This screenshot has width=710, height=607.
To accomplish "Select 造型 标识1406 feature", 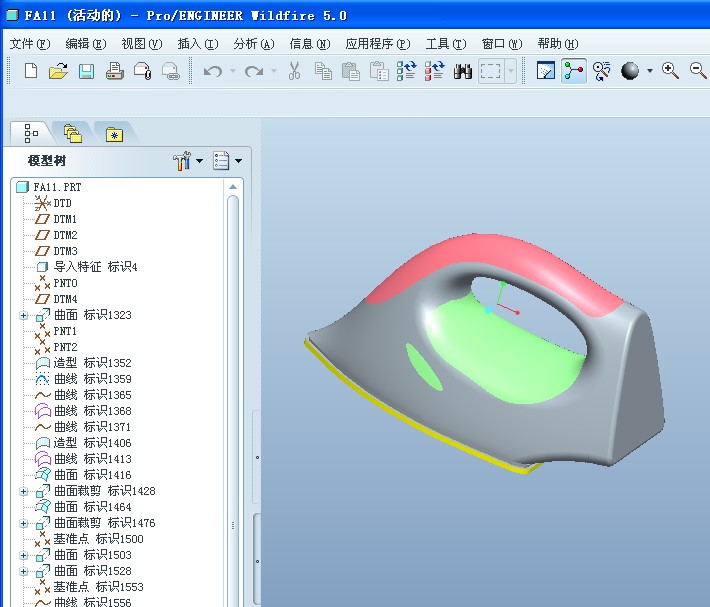I will point(83,443).
